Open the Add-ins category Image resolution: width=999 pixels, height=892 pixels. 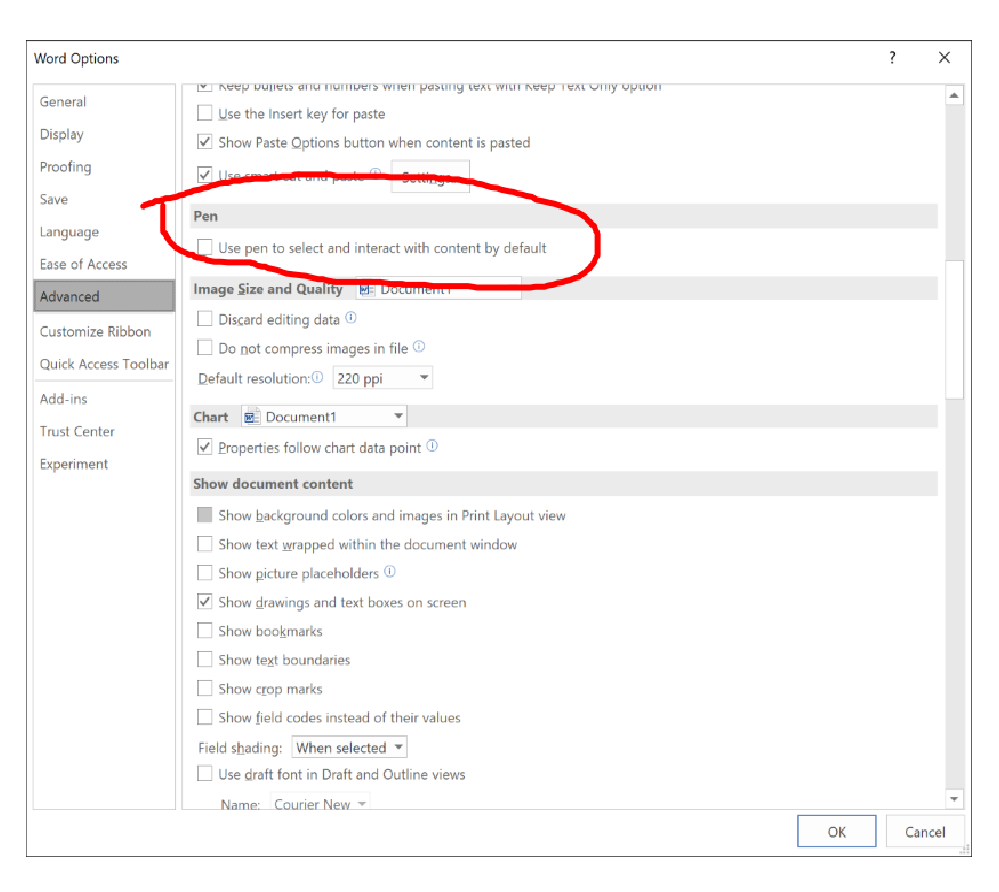104,399
